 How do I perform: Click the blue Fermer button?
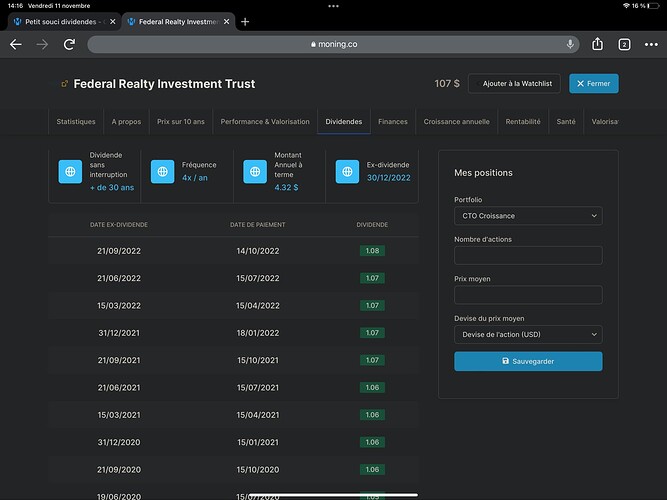coord(594,84)
